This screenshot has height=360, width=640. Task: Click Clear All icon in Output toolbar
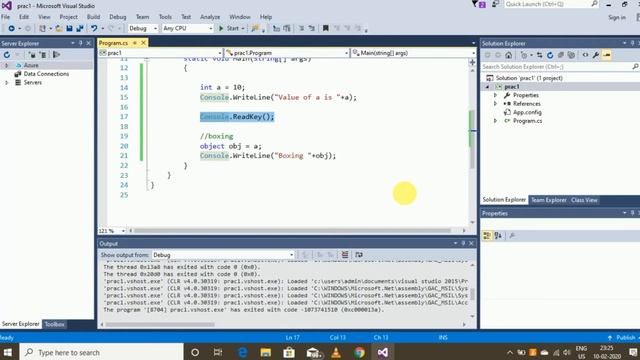(345, 255)
